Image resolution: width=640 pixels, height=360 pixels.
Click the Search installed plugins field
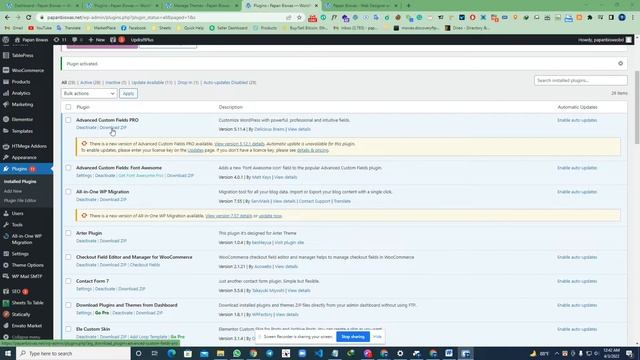(580, 80)
